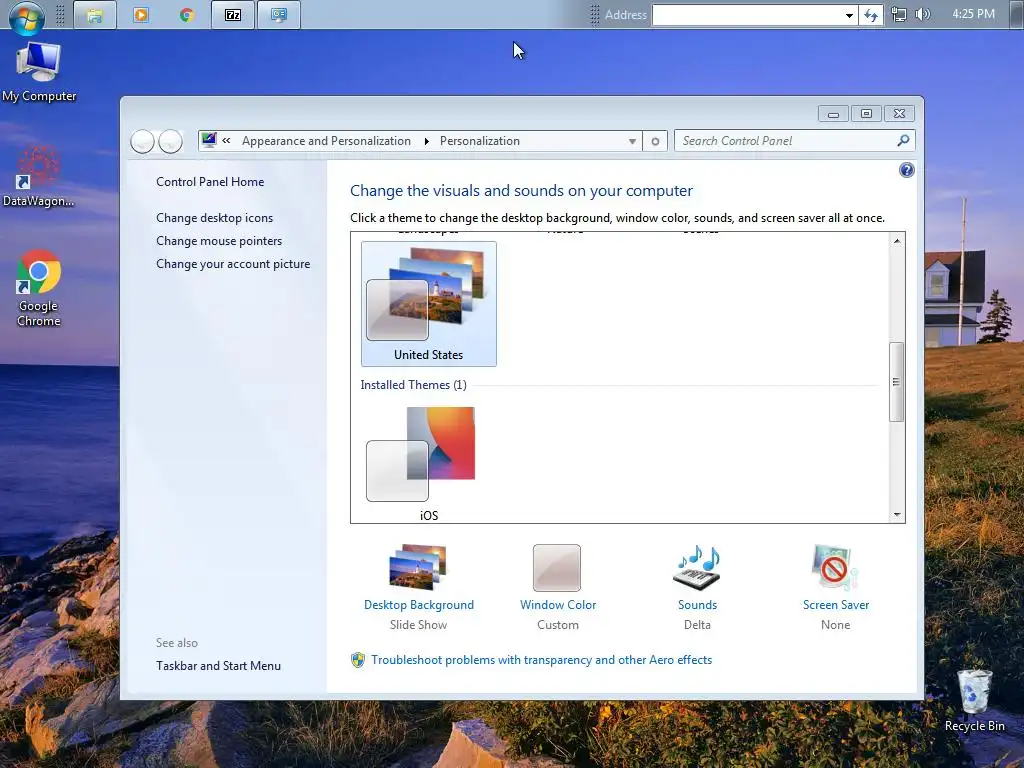Click the Address toolbar go arrows
Viewport: 1024px width, 768px height.
[x=871, y=15]
